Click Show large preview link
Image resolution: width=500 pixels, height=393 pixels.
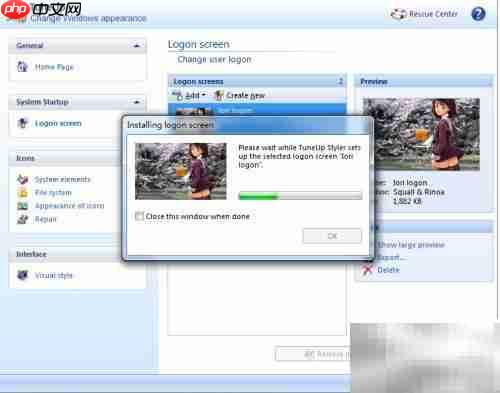point(411,245)
